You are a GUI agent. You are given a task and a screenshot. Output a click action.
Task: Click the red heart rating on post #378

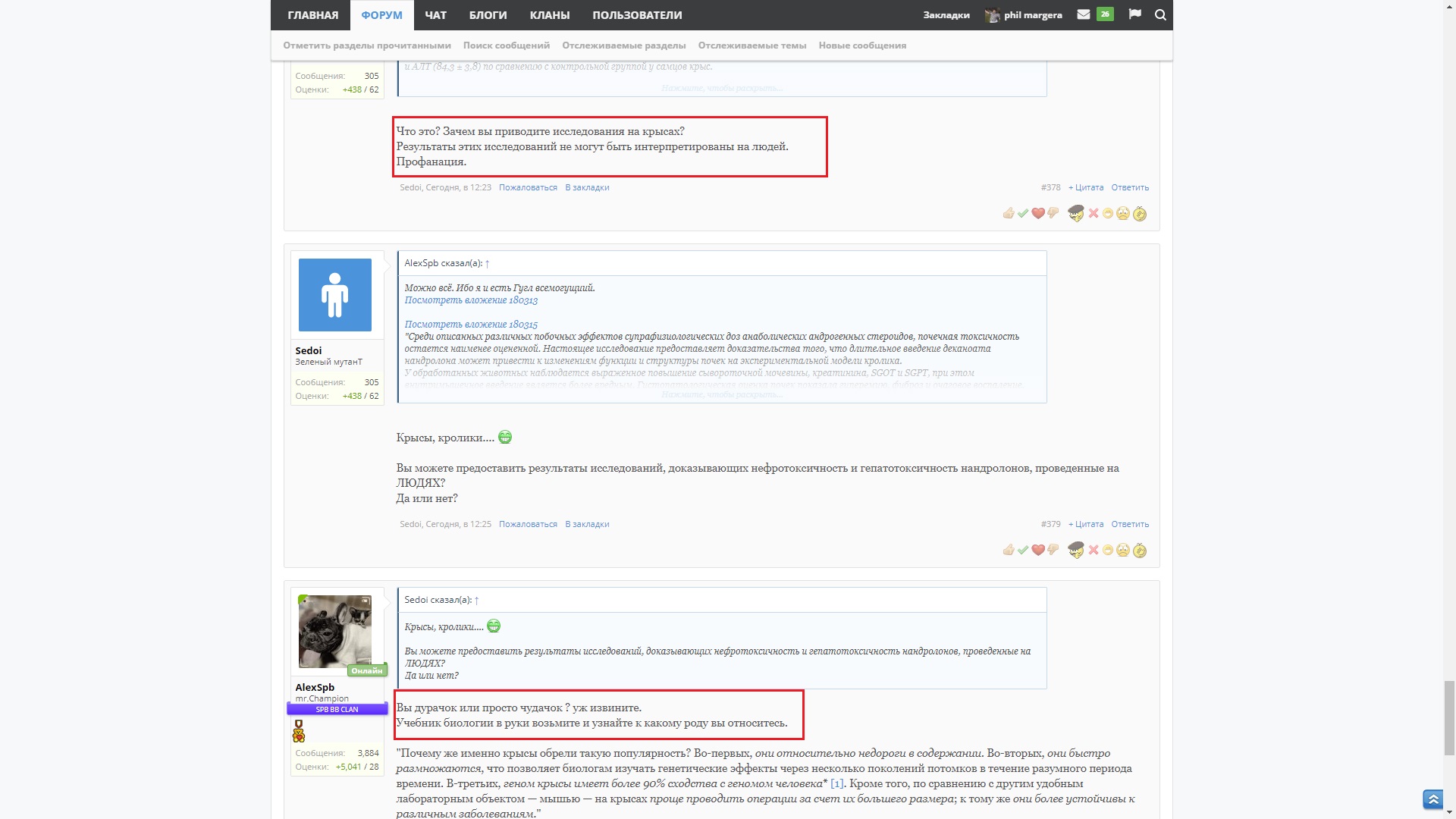tap(1038, 214)
